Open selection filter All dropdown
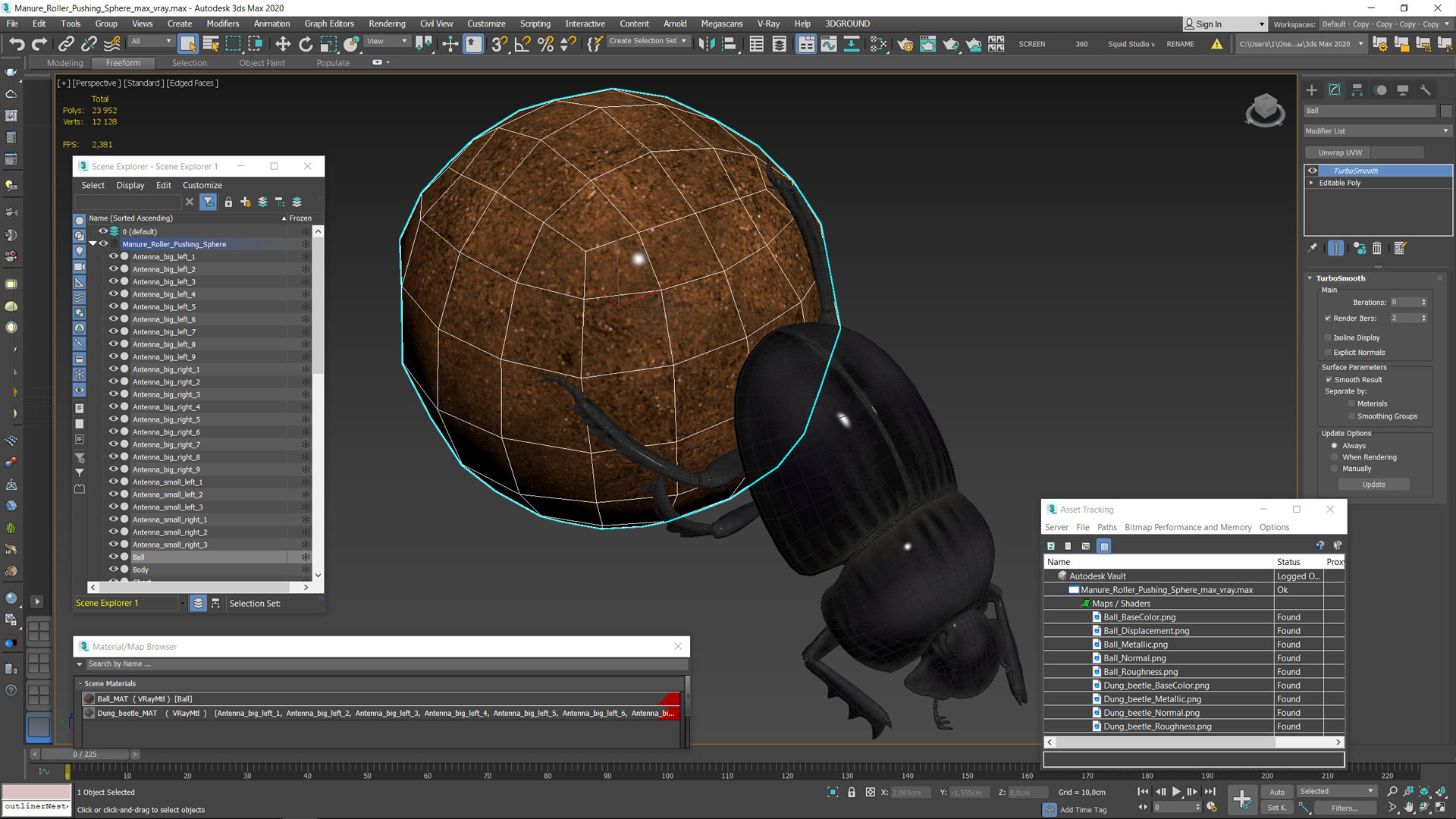Viewport: 1456px width, 819px height. pyautogui.click(x=150, y=42)
